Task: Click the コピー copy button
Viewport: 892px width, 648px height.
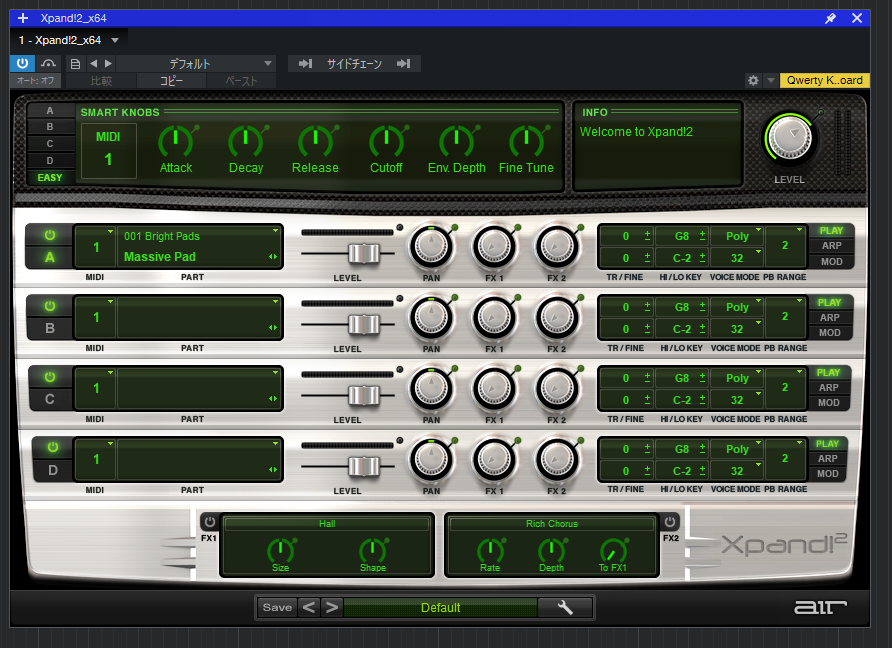Action: point(171,81)
